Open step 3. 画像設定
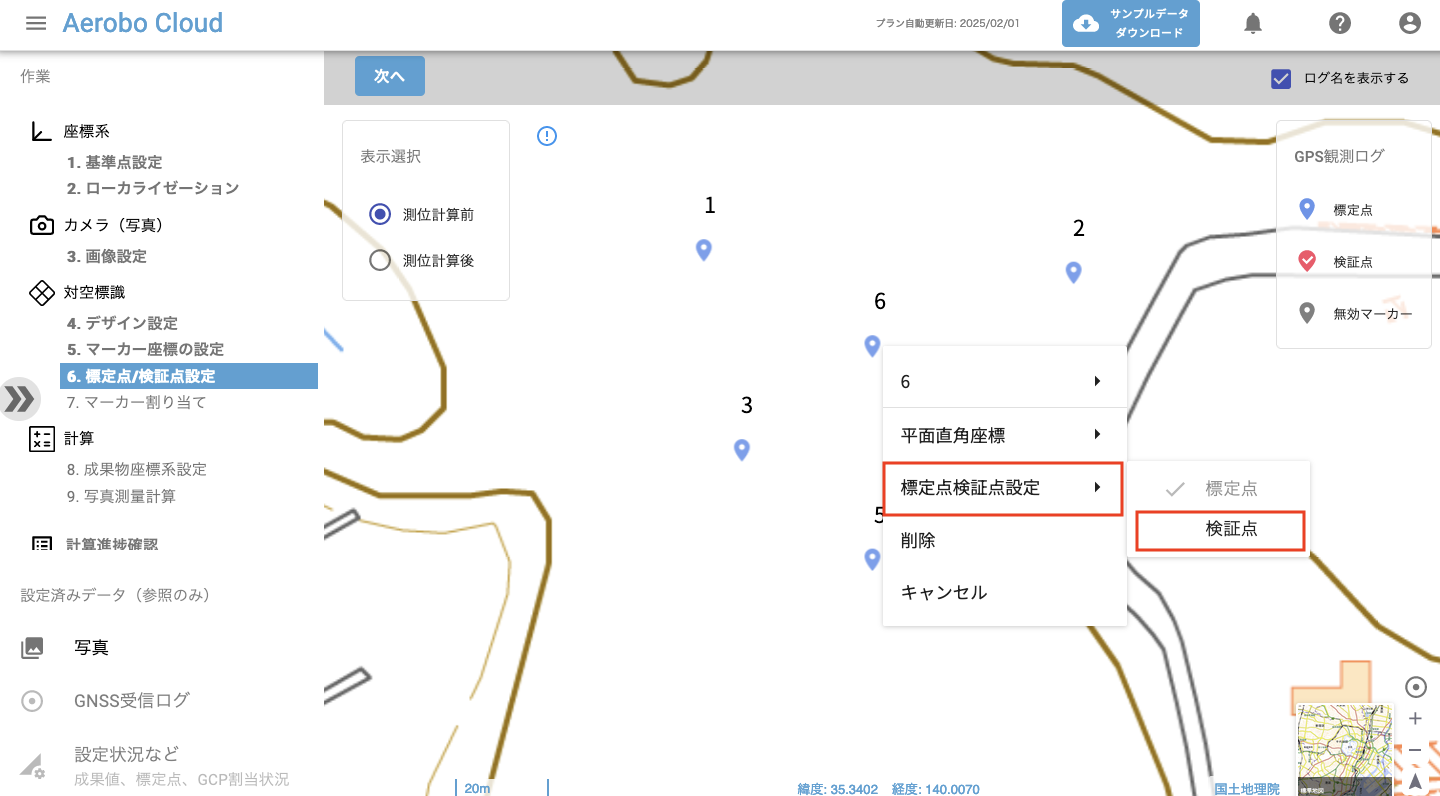The height and width of the screenshot is (796, 1440). click(x=107, y=256)
